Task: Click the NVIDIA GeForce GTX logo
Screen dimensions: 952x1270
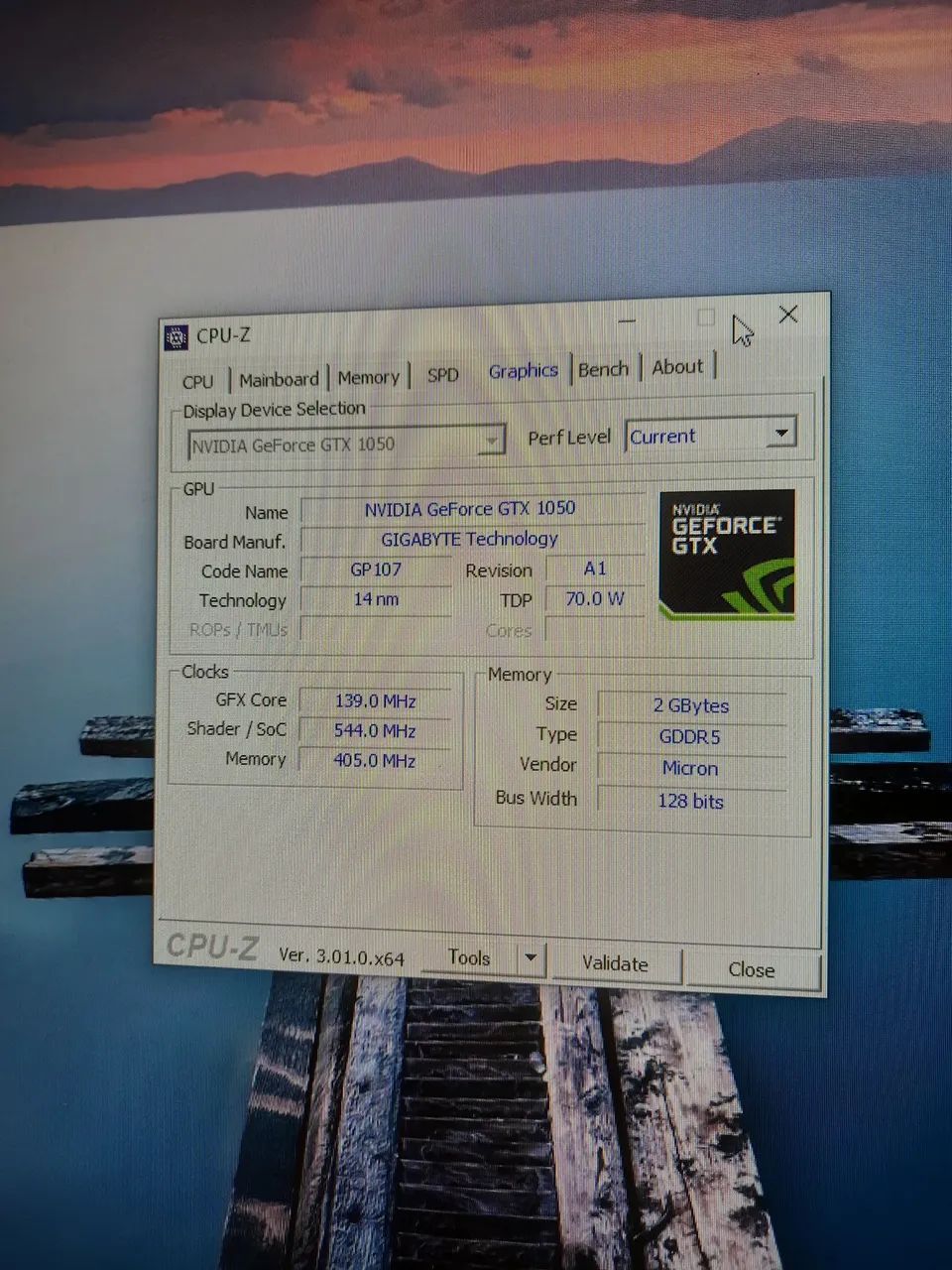Action: [x=727, y=555]
